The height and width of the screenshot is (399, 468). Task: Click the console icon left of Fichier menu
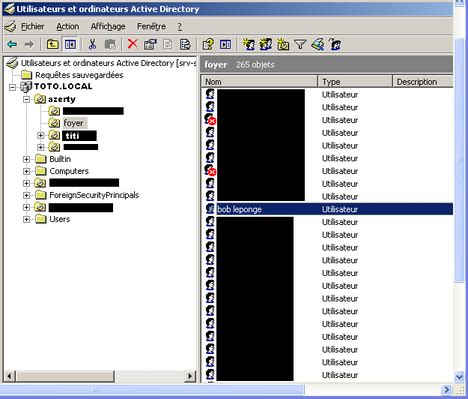tap(10, 26)
